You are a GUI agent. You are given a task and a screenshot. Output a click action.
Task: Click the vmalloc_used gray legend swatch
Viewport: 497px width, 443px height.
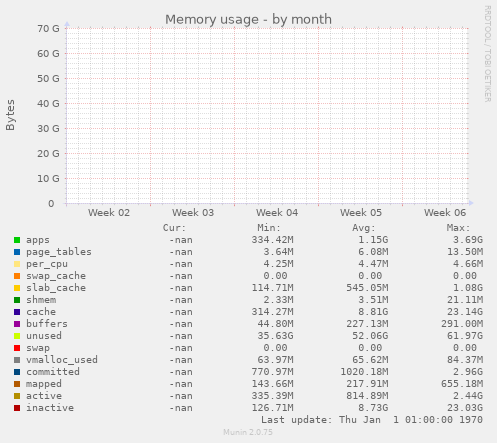coord(17,360)
